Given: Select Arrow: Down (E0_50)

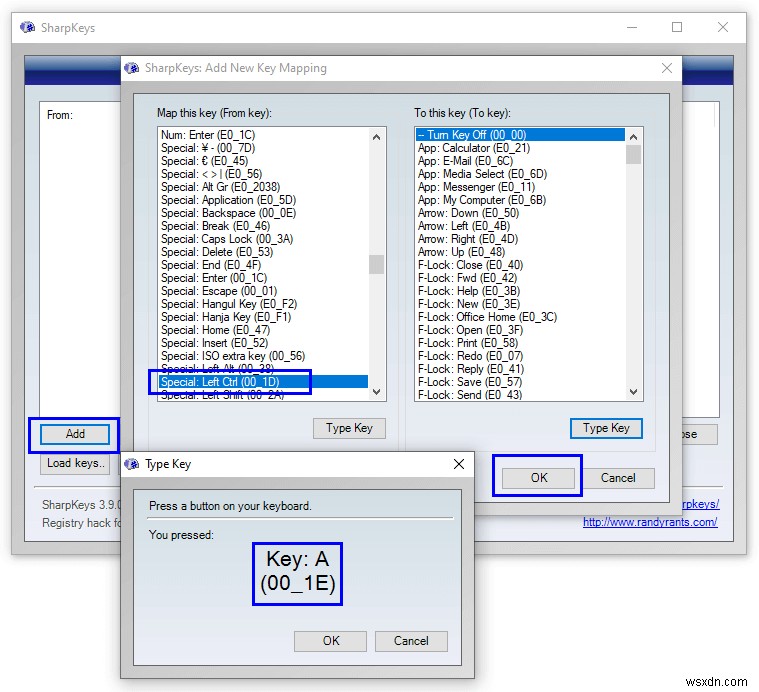Looking at the screenshot, I should coord(520,213).
